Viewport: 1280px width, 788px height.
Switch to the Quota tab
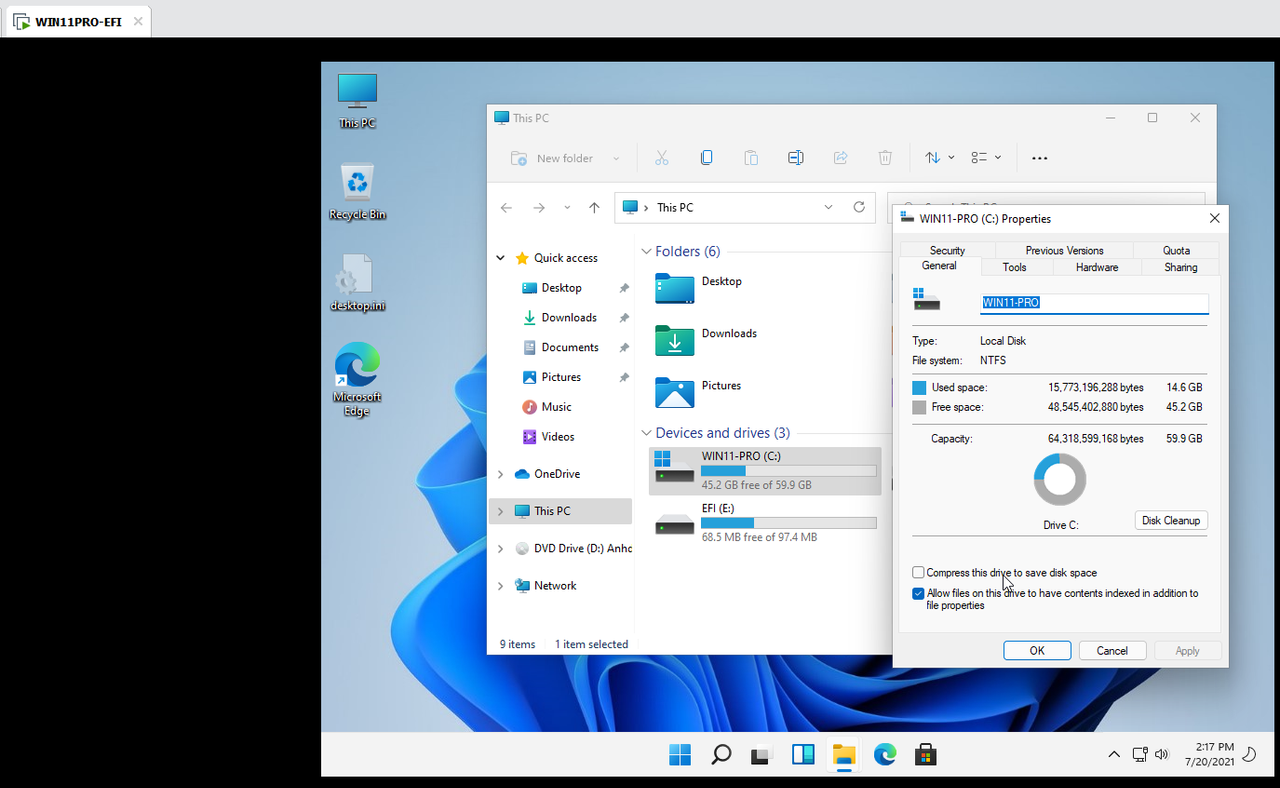click(x=1176, y=251)
